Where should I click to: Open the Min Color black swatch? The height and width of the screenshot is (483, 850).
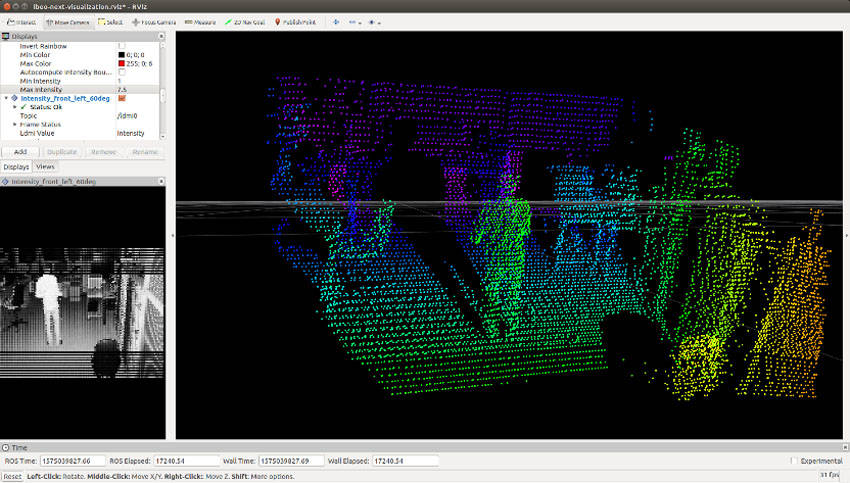[121, 55]
